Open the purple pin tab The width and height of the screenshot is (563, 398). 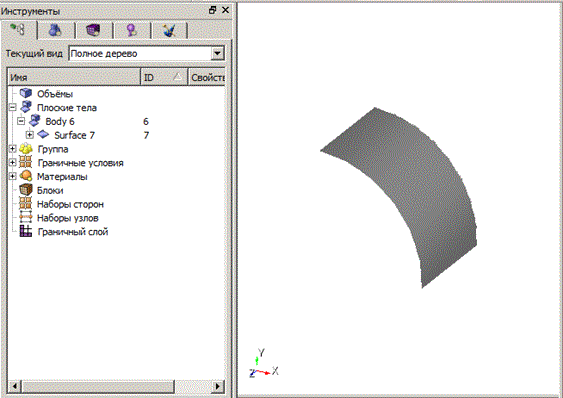(131, 30)
